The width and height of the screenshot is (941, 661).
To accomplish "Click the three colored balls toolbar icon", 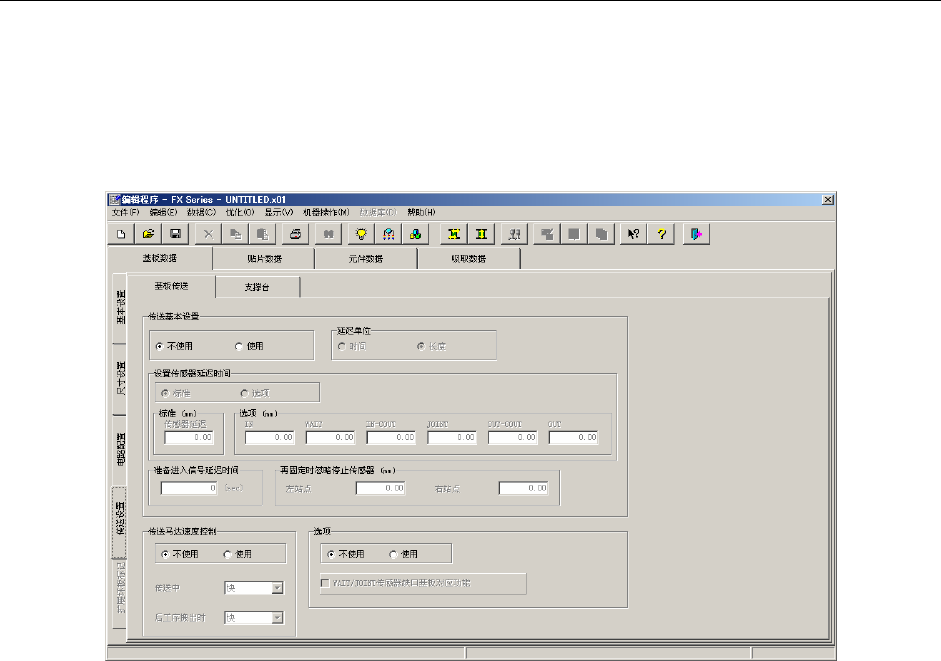I will 415,234.
